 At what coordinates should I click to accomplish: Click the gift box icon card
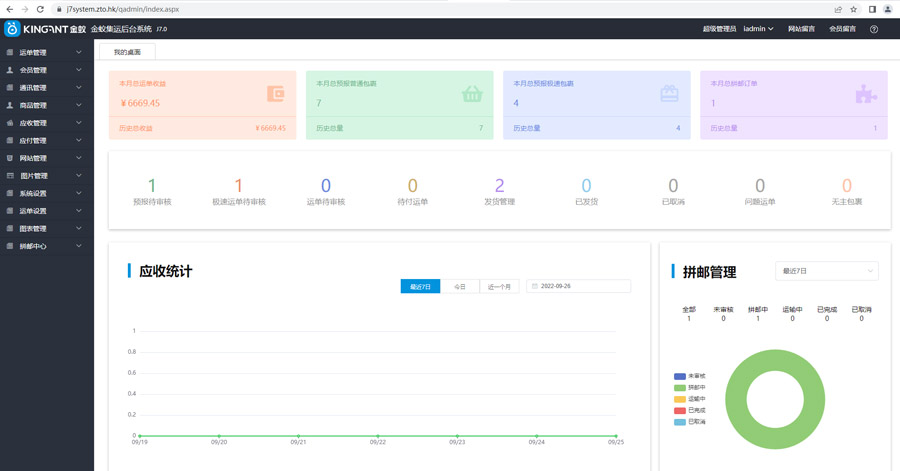point(669,94)
